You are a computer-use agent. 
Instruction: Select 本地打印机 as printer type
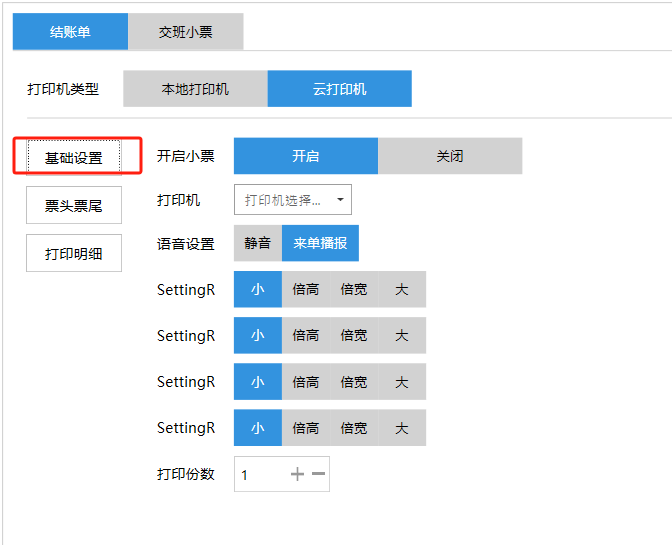click(x=195, y=89)
